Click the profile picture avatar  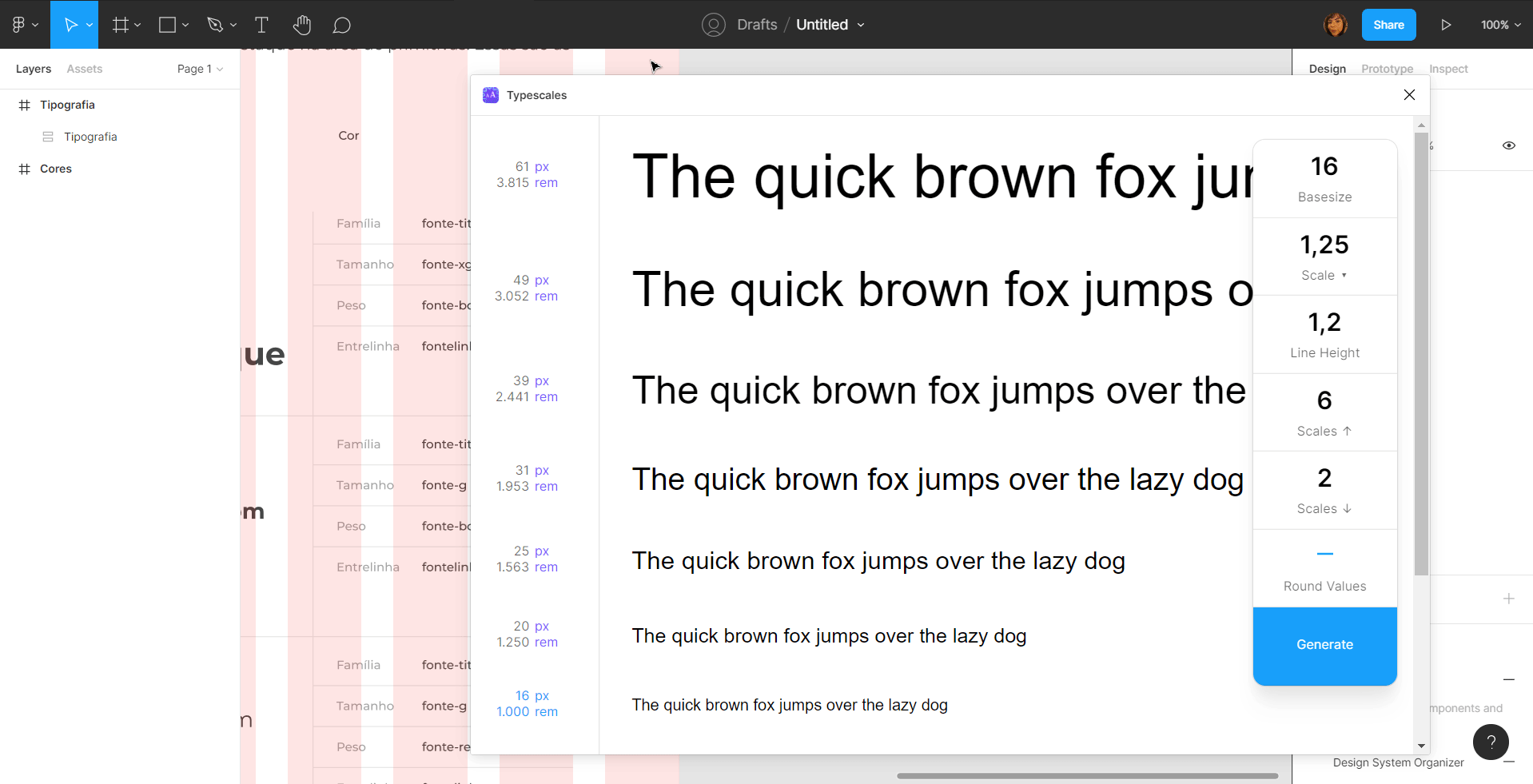(1336, 25)
